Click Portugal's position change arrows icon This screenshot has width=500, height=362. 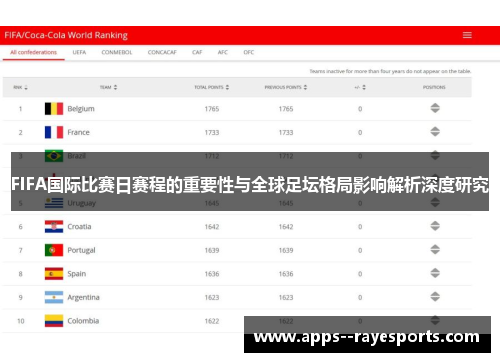[x=435, y=250]
